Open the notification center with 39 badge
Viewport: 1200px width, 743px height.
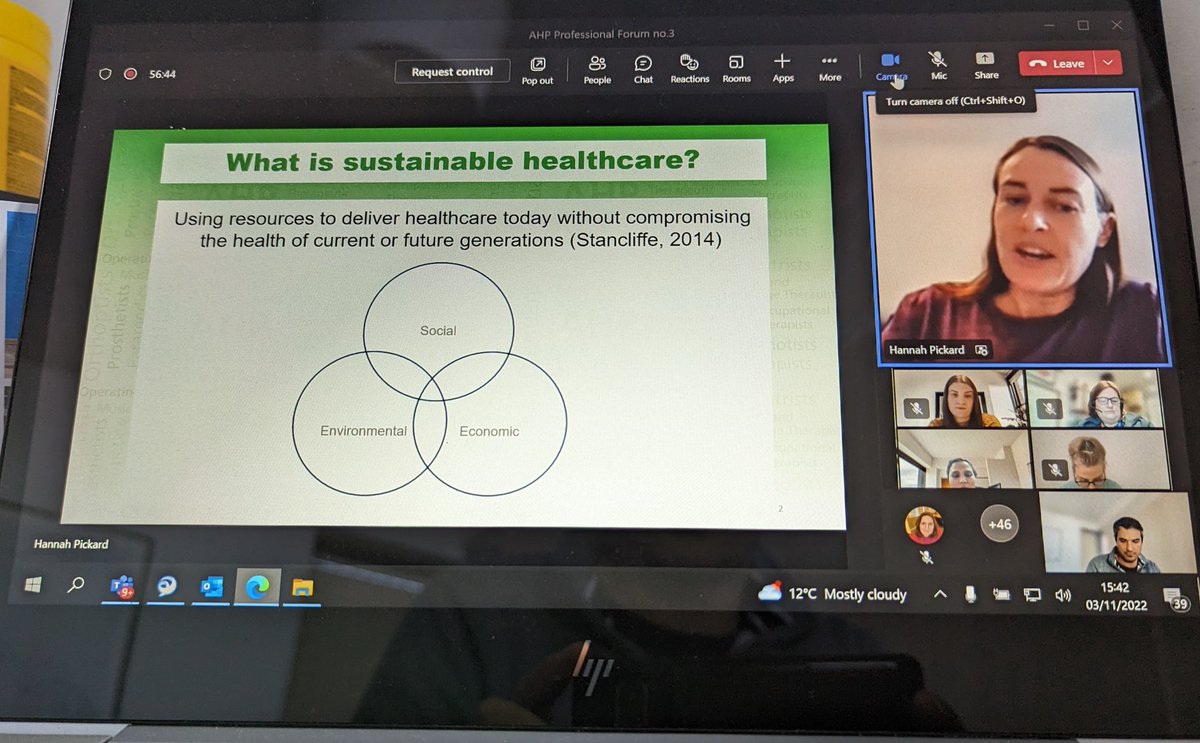pos(1176,600)
